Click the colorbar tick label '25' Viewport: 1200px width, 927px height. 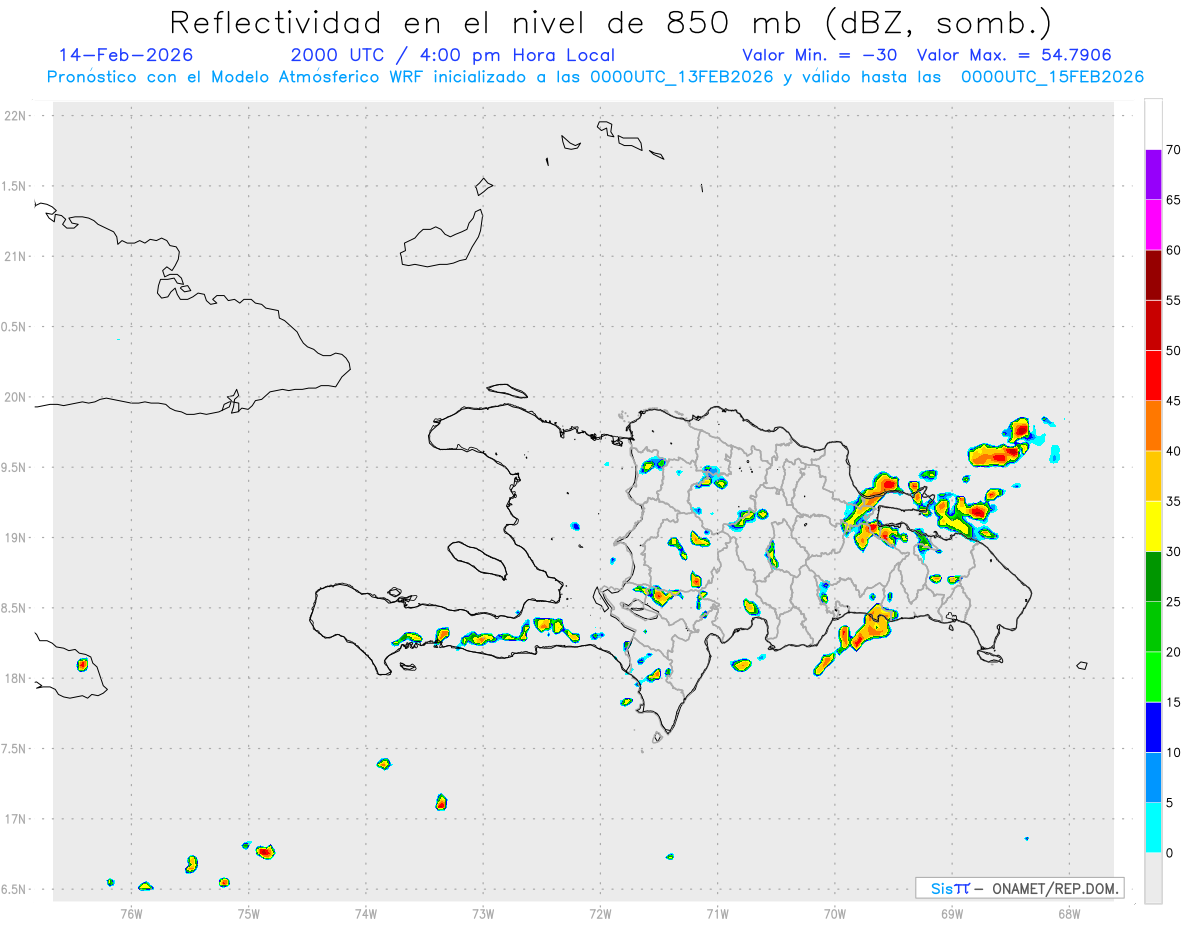pyautogui.click(x=1173, y=602)
